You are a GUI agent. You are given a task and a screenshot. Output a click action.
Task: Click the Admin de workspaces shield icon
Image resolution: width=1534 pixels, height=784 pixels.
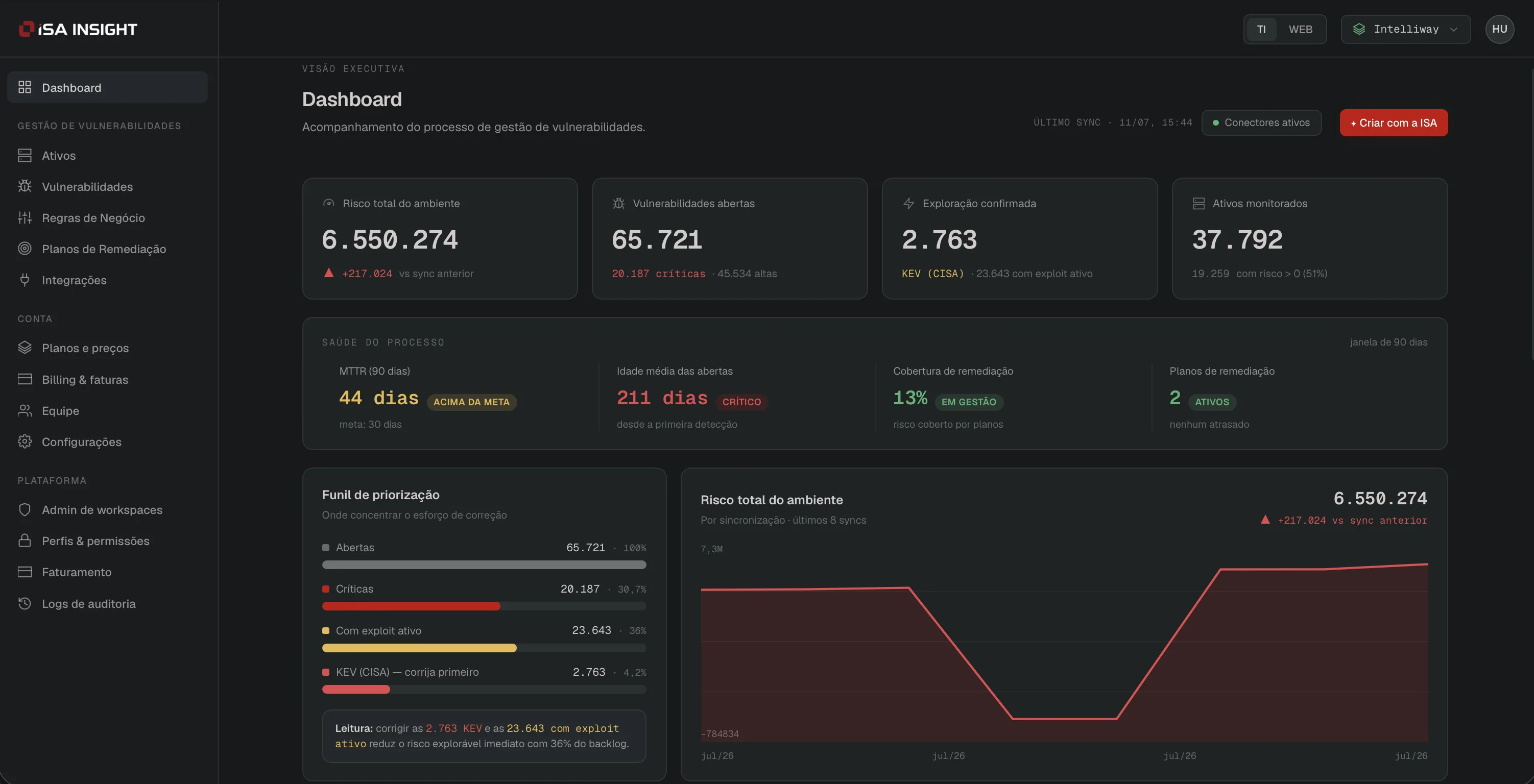tap(25, 509)
